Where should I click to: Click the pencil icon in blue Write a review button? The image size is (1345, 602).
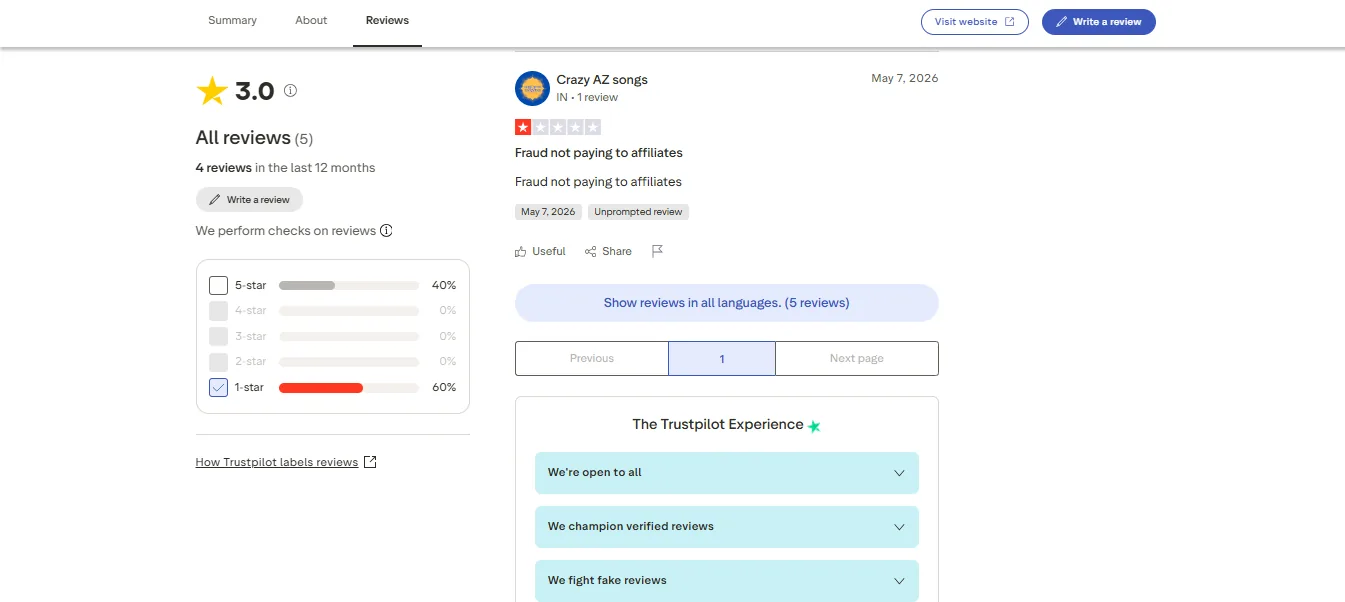[x=1062, y=22]
